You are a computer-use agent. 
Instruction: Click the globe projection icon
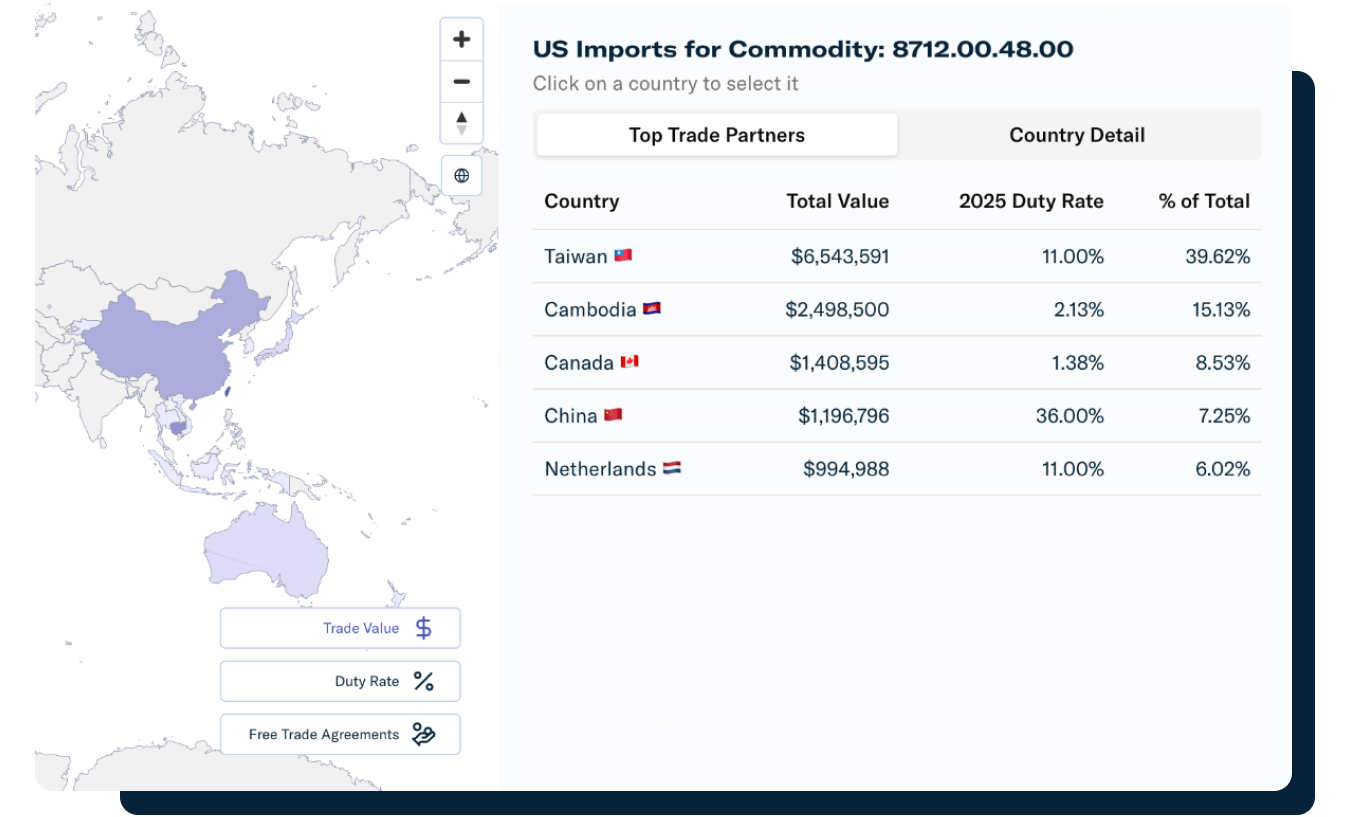[461, 175]
